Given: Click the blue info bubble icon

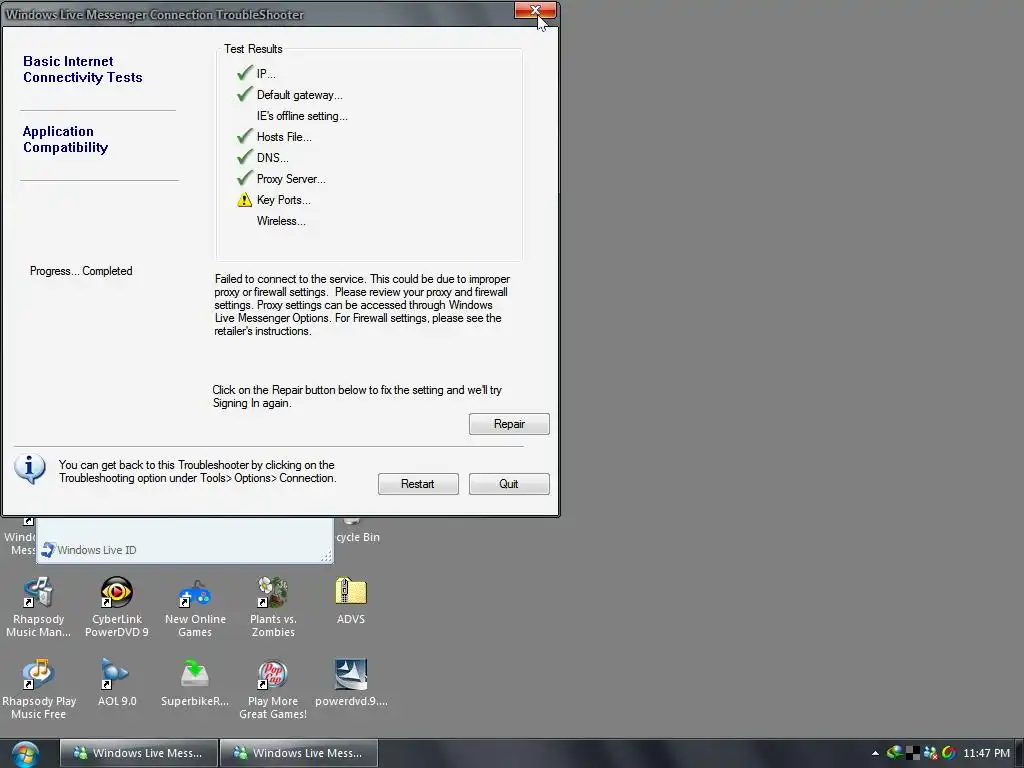Looking at the screenshot, I should (x=29, y=469).
